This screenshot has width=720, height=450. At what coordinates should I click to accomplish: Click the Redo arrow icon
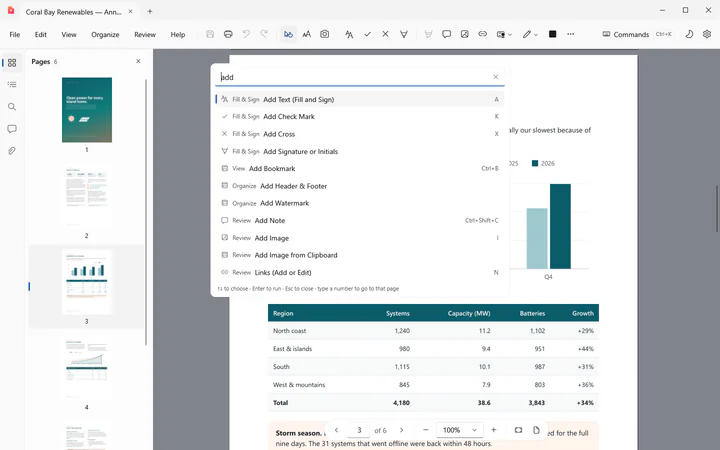(264, 34)
